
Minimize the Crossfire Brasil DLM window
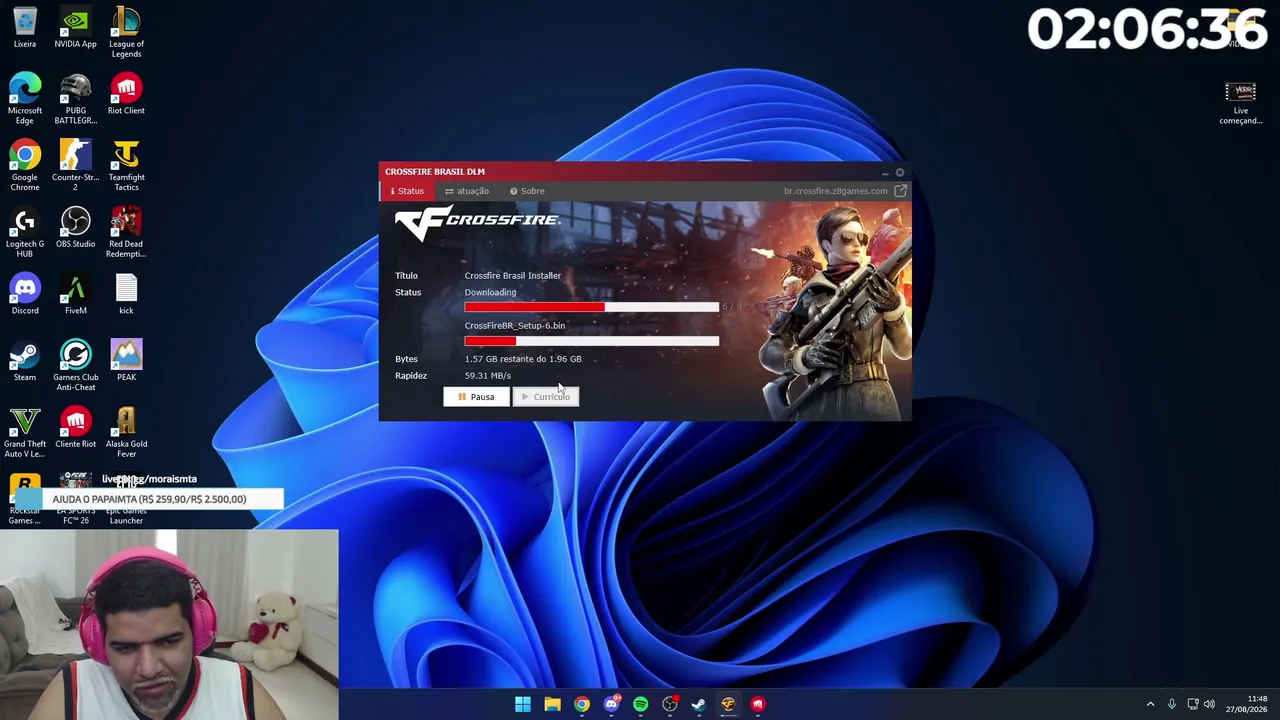coord(885,172)
